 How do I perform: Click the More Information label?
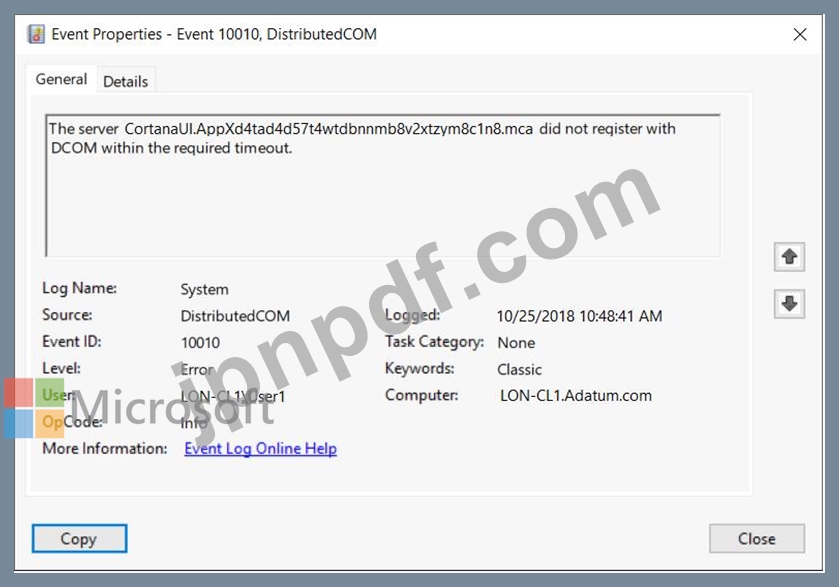105,448
